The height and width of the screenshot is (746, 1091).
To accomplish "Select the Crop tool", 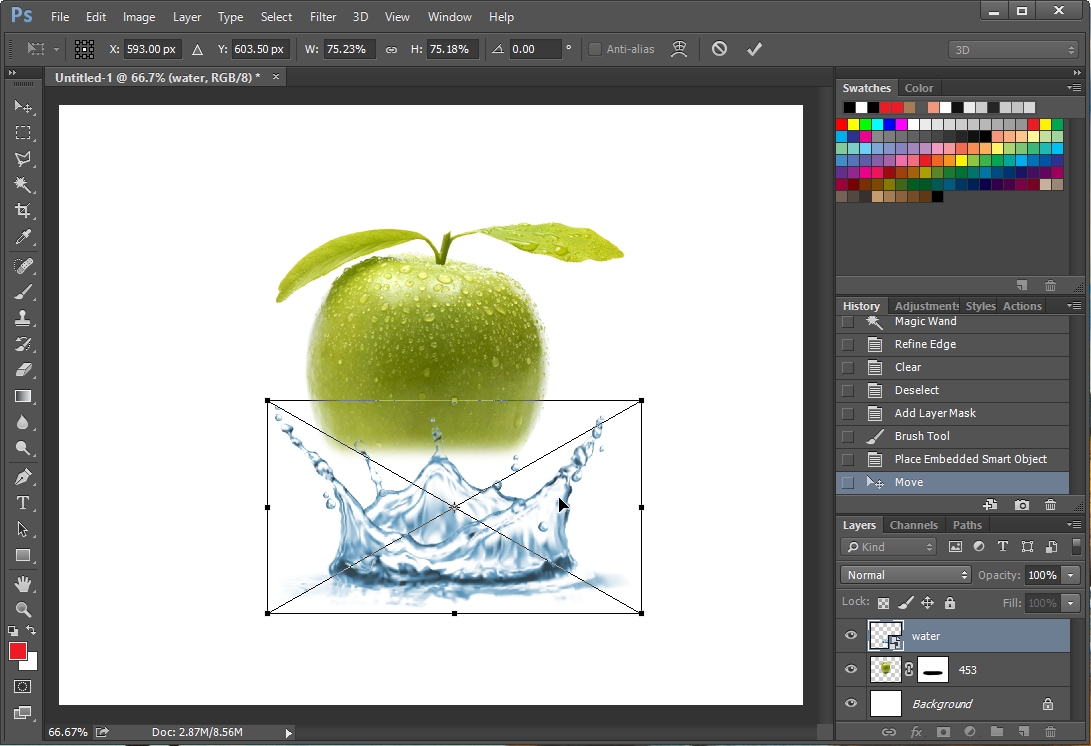I will 23,210.
